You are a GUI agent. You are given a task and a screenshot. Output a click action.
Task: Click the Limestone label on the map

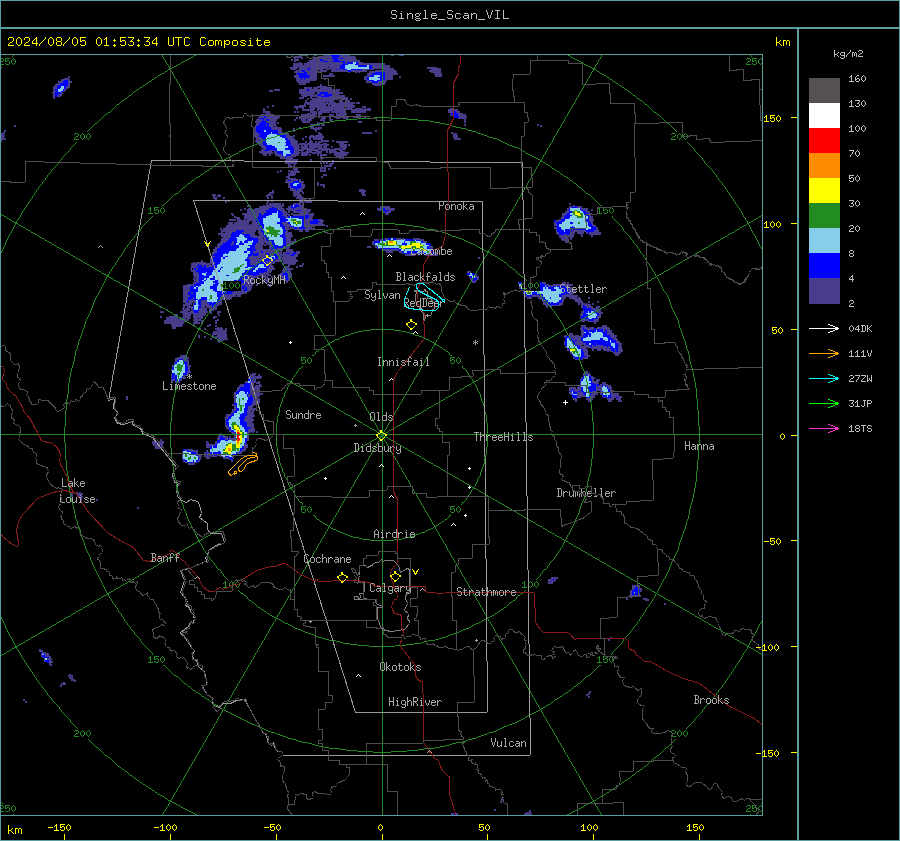coord(189,386)
